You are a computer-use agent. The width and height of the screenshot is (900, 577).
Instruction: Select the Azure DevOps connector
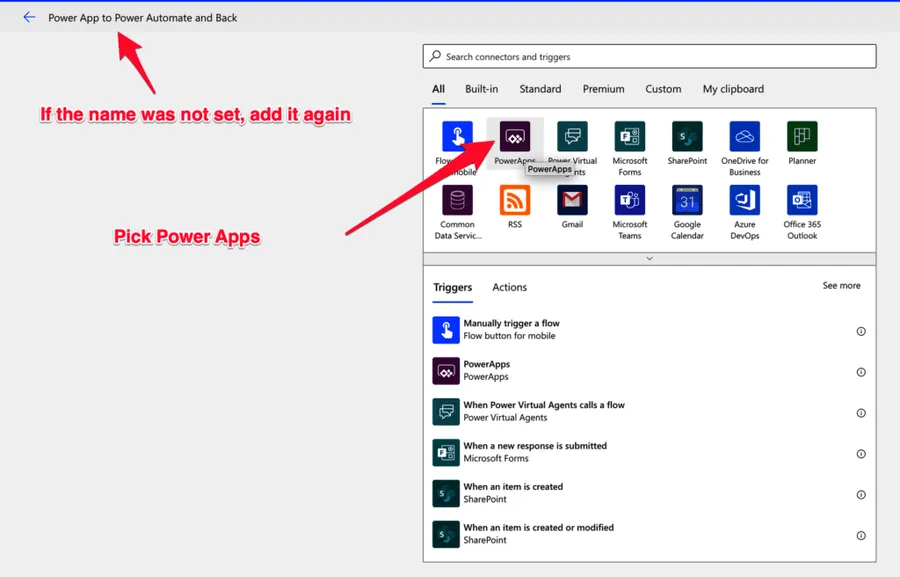pyautogui.click(x=744, y=200)
